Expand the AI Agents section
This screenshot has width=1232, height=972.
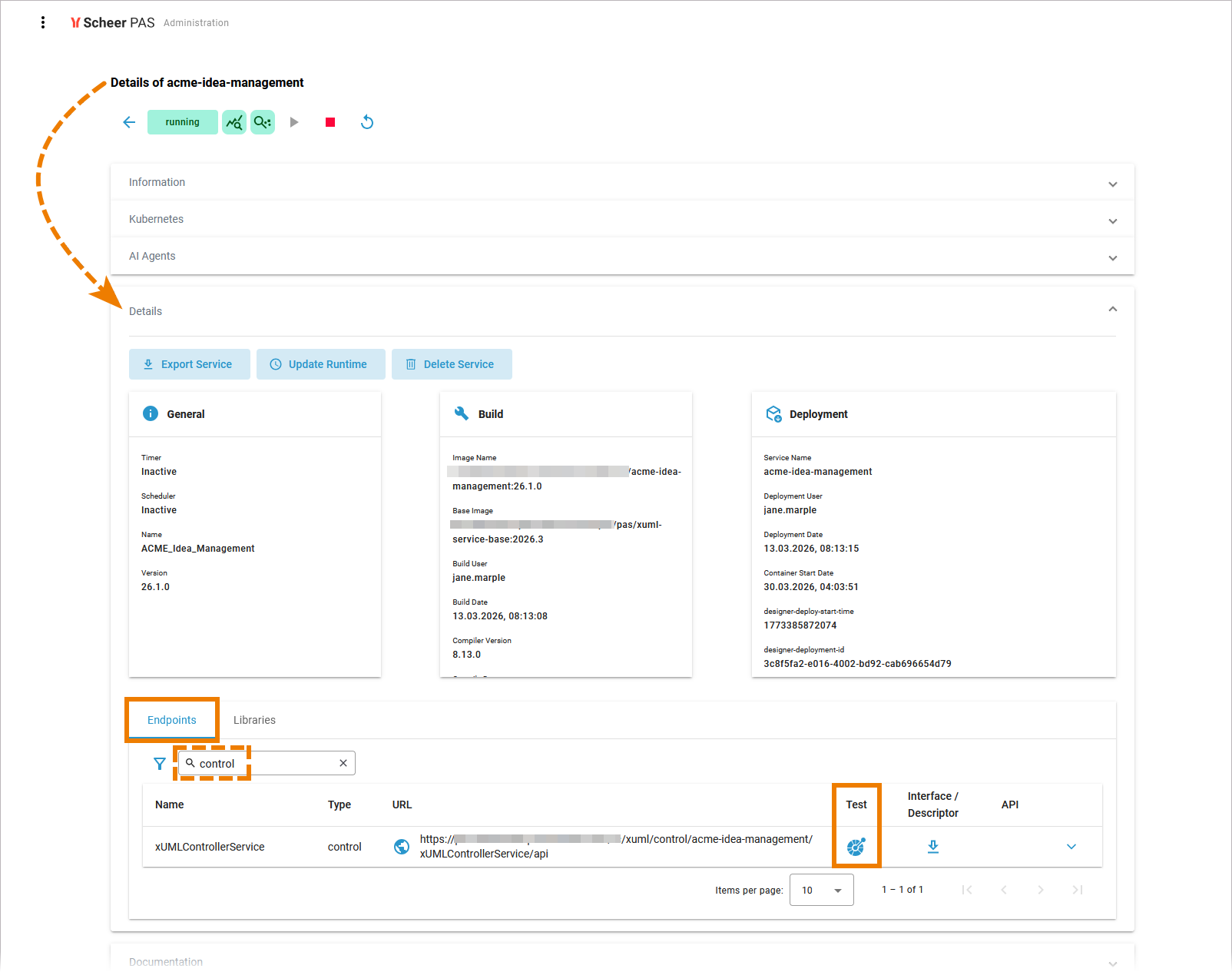1112,257
